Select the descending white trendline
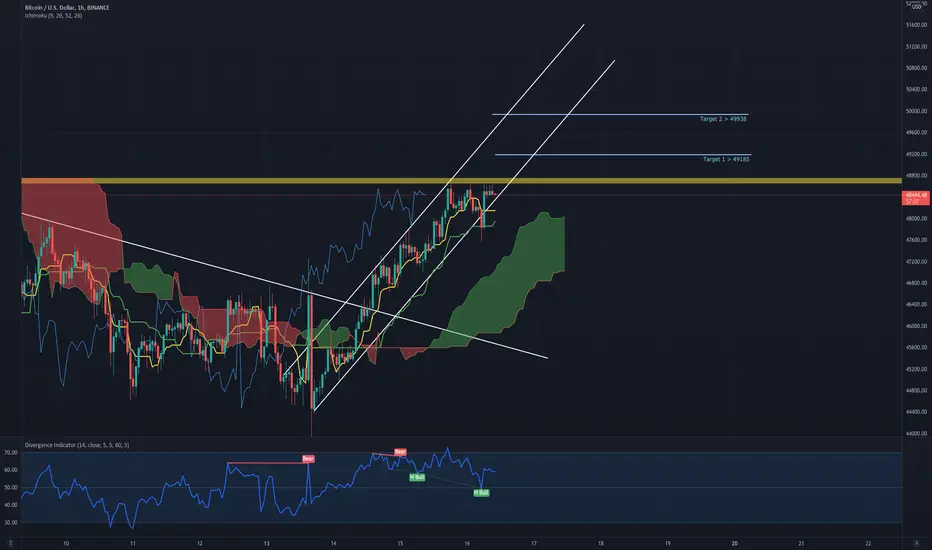Image resolution: width=932 pixels, height=550 pixels. (284, 286)
